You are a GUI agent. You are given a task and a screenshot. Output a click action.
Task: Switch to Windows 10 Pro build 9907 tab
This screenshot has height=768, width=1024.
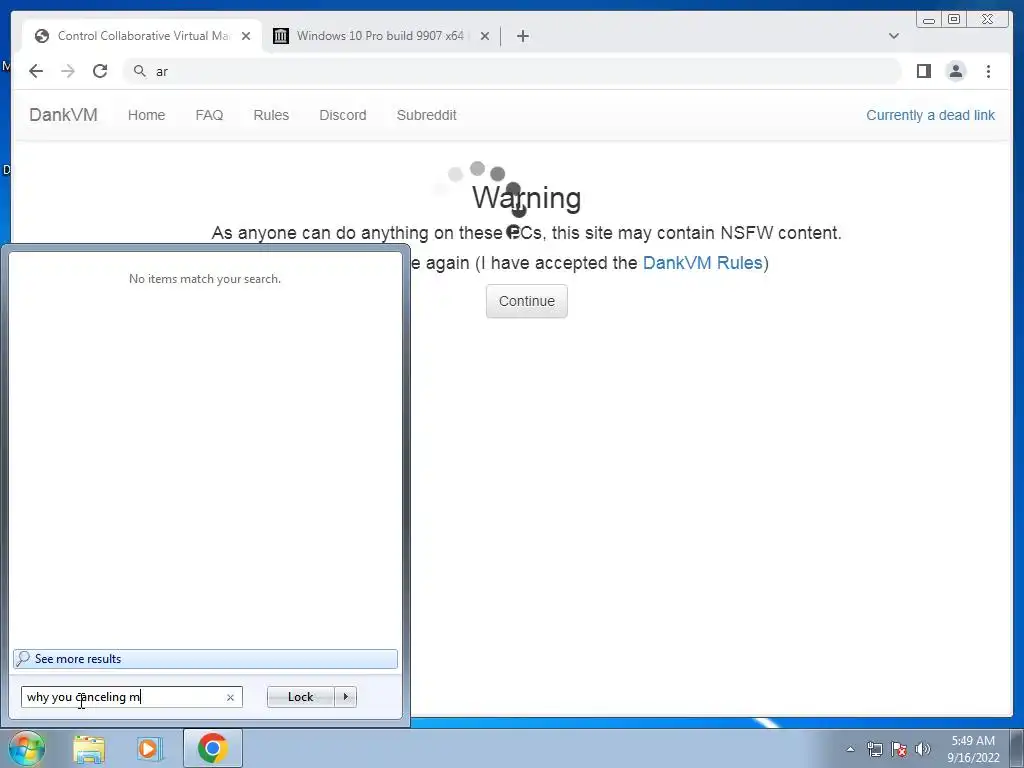[379, 36]
